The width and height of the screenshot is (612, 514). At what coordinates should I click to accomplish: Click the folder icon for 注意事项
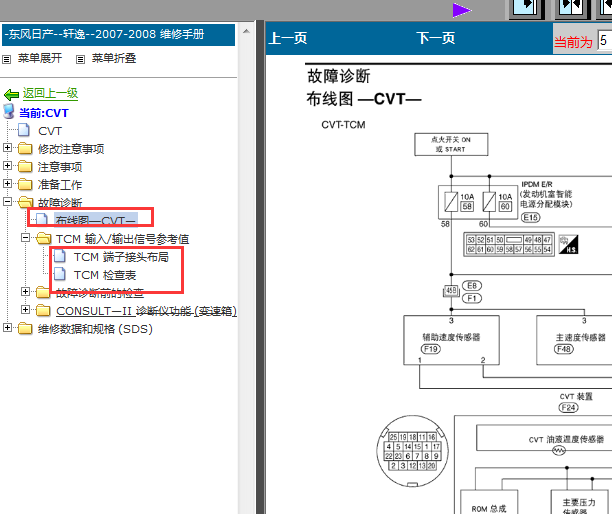[25, 166]
